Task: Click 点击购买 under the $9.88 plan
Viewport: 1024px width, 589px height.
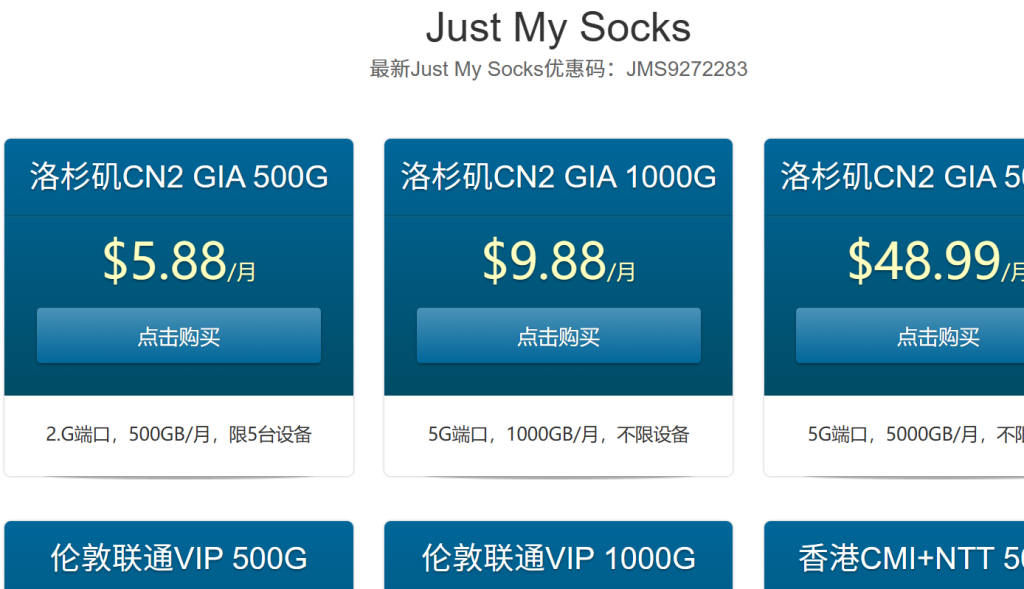Action: (x=558, y=336)
